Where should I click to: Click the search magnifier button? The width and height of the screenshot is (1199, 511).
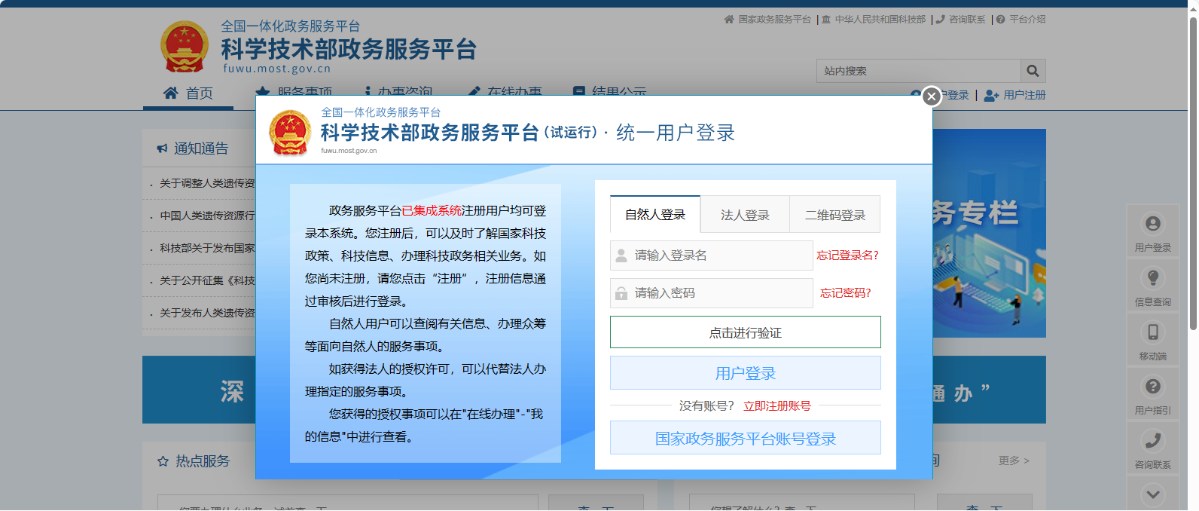pyautogui.click(x=1032, y=71)
